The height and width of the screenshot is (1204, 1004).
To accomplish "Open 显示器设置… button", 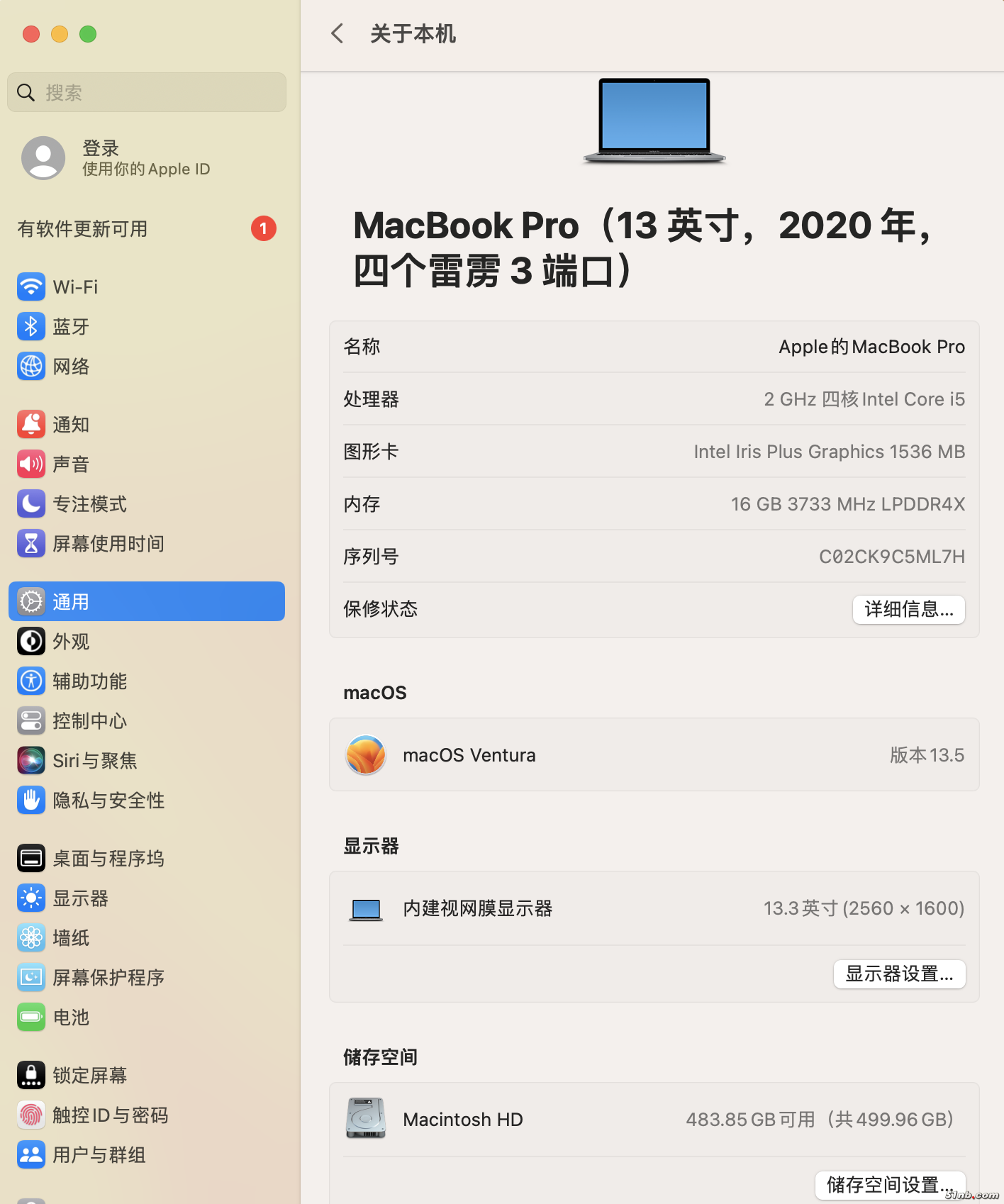I will [x=899, y=974].
